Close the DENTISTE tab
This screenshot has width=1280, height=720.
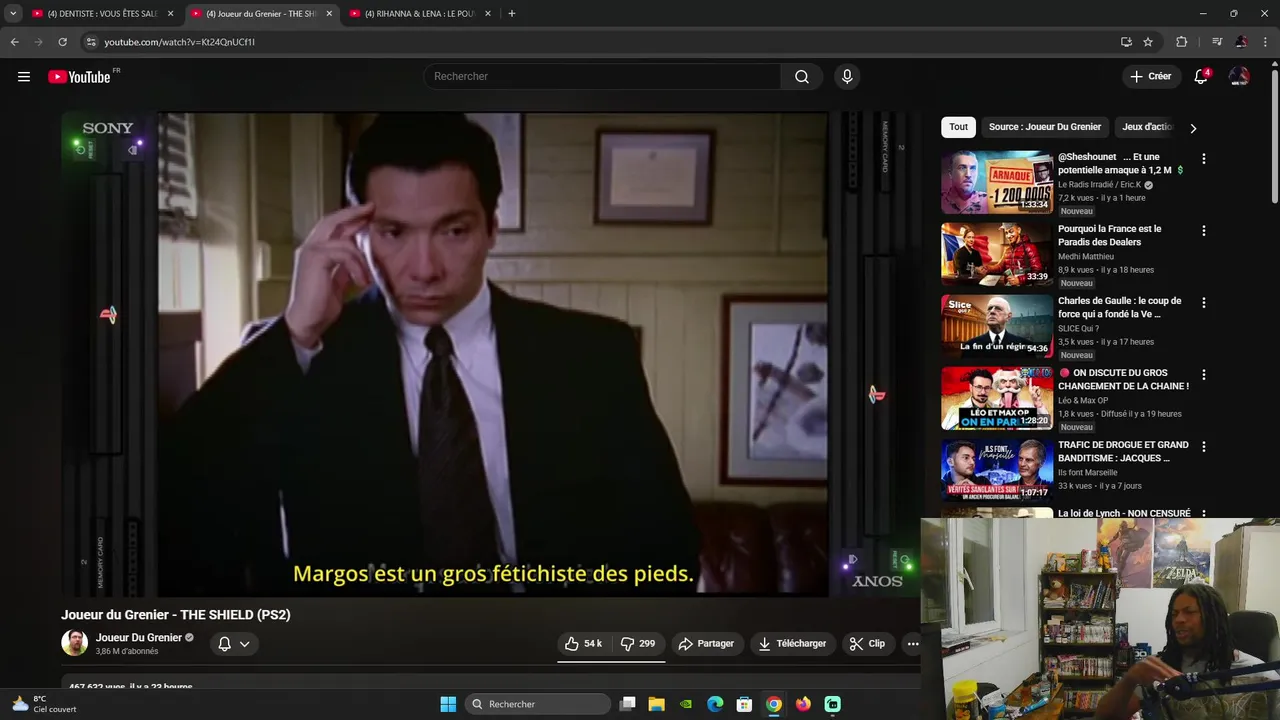coord(170,14)
